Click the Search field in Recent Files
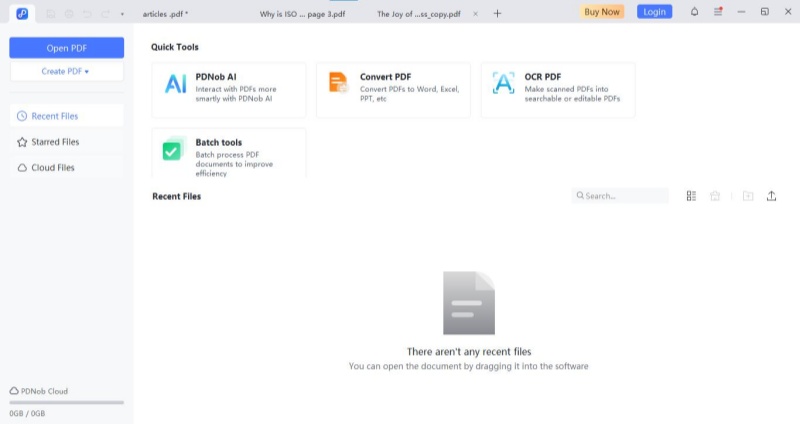Image resolution: width=800 pixels, height=424 pixels. coord(620,195)
